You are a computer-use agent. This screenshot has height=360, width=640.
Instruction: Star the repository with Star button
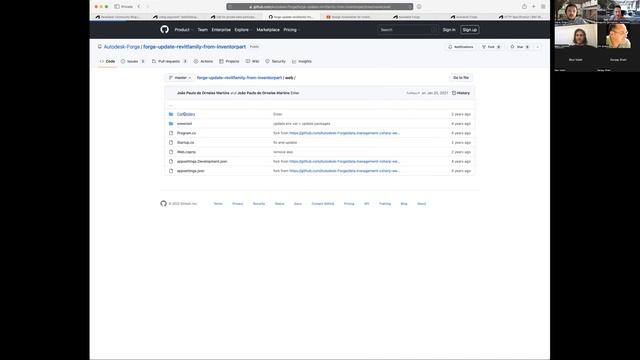520,47
